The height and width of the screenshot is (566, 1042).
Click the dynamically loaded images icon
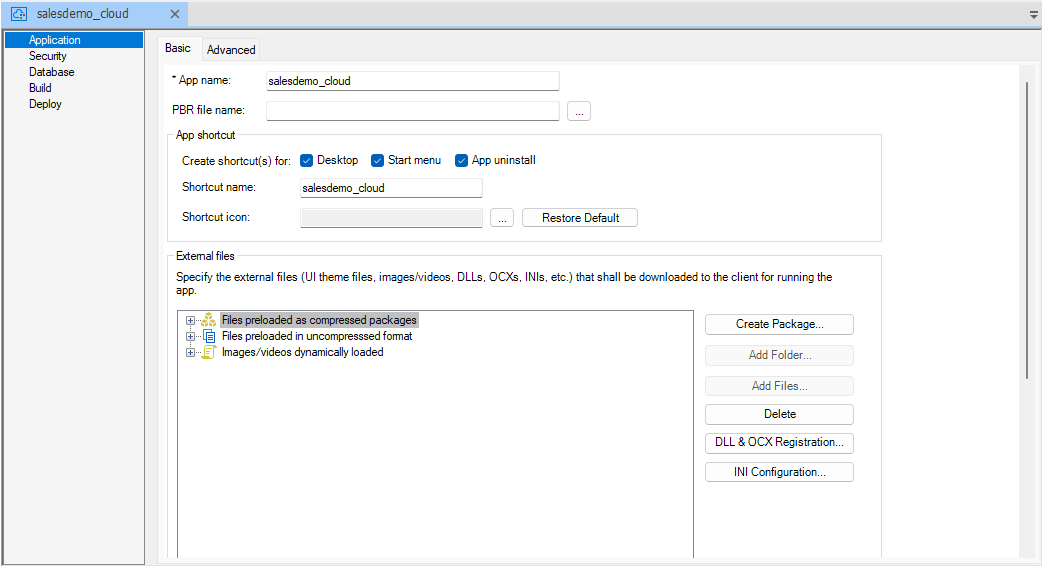[x=209, y=353]
